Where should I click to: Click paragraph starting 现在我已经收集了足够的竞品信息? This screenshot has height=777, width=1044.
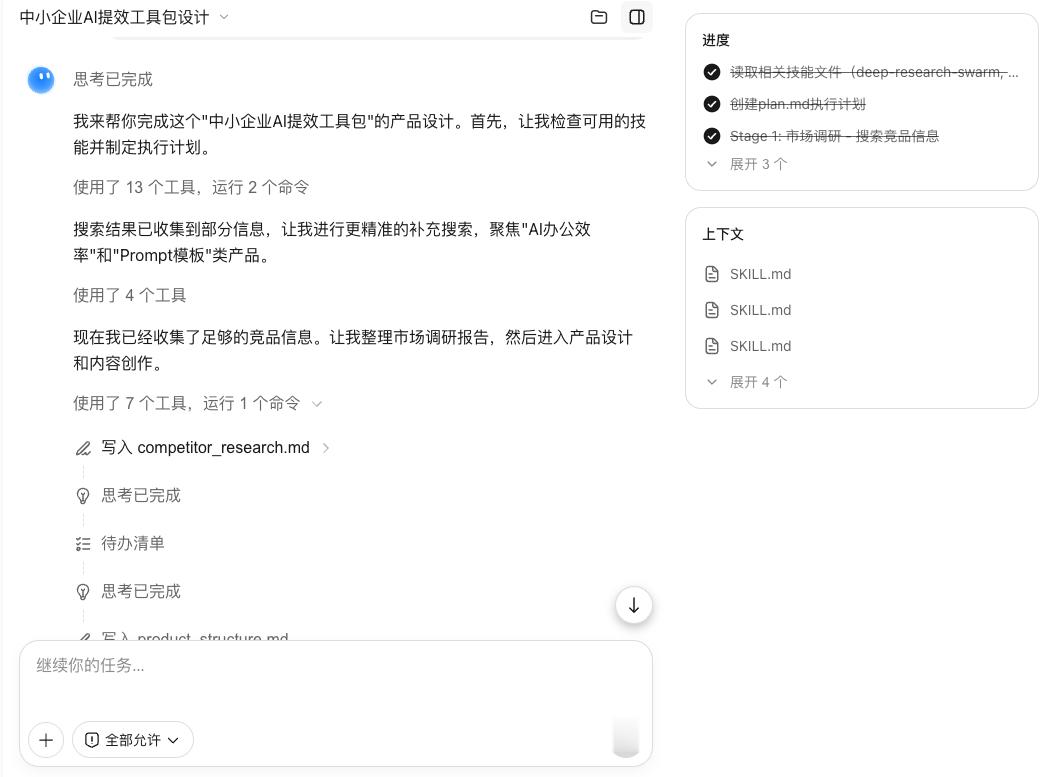pyautogui.click(x=353, y=350)
